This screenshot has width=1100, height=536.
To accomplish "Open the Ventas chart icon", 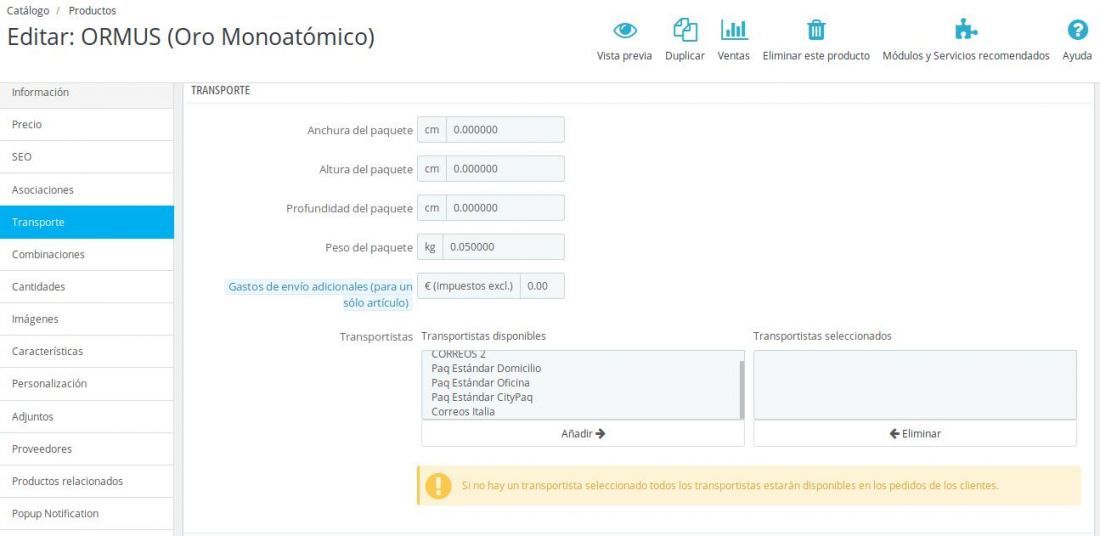I will (734, 30).
